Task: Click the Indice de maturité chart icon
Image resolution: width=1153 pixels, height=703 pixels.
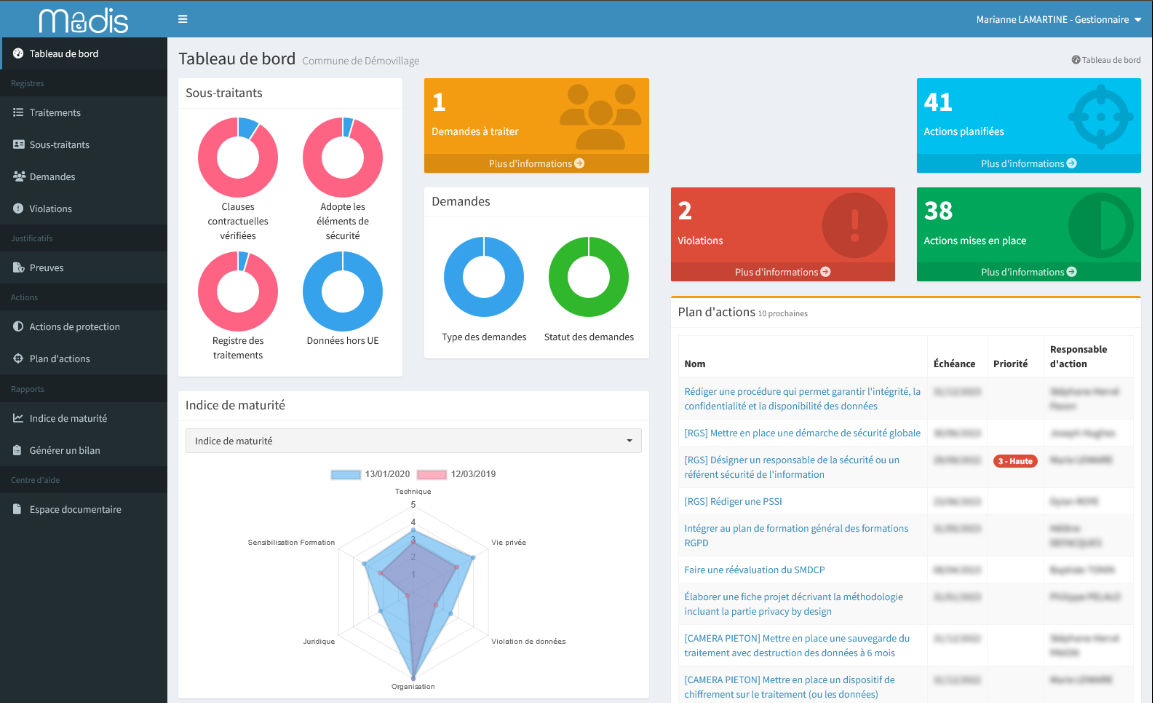Action: tap(18, 418)
